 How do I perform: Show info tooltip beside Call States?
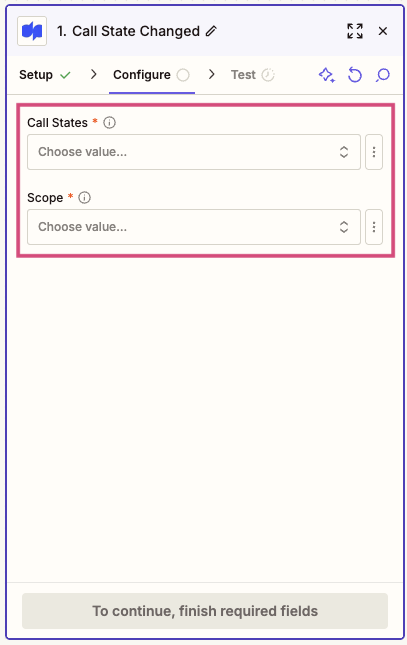tap(109, 123)
